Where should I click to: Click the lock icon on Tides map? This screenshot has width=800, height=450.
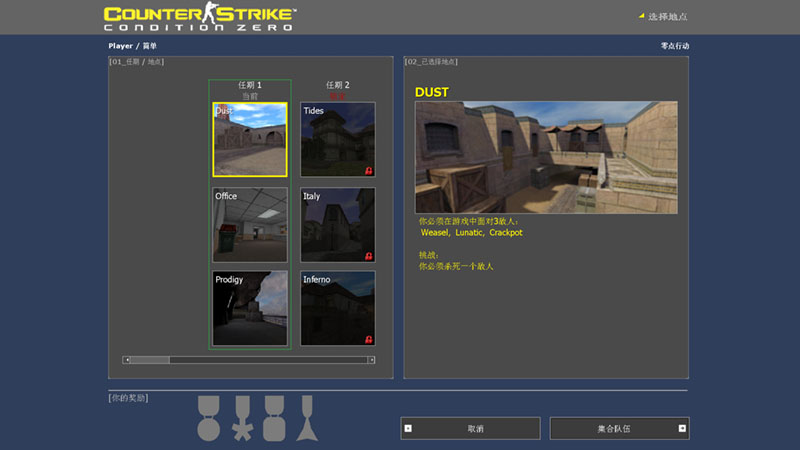click(369, 171)
